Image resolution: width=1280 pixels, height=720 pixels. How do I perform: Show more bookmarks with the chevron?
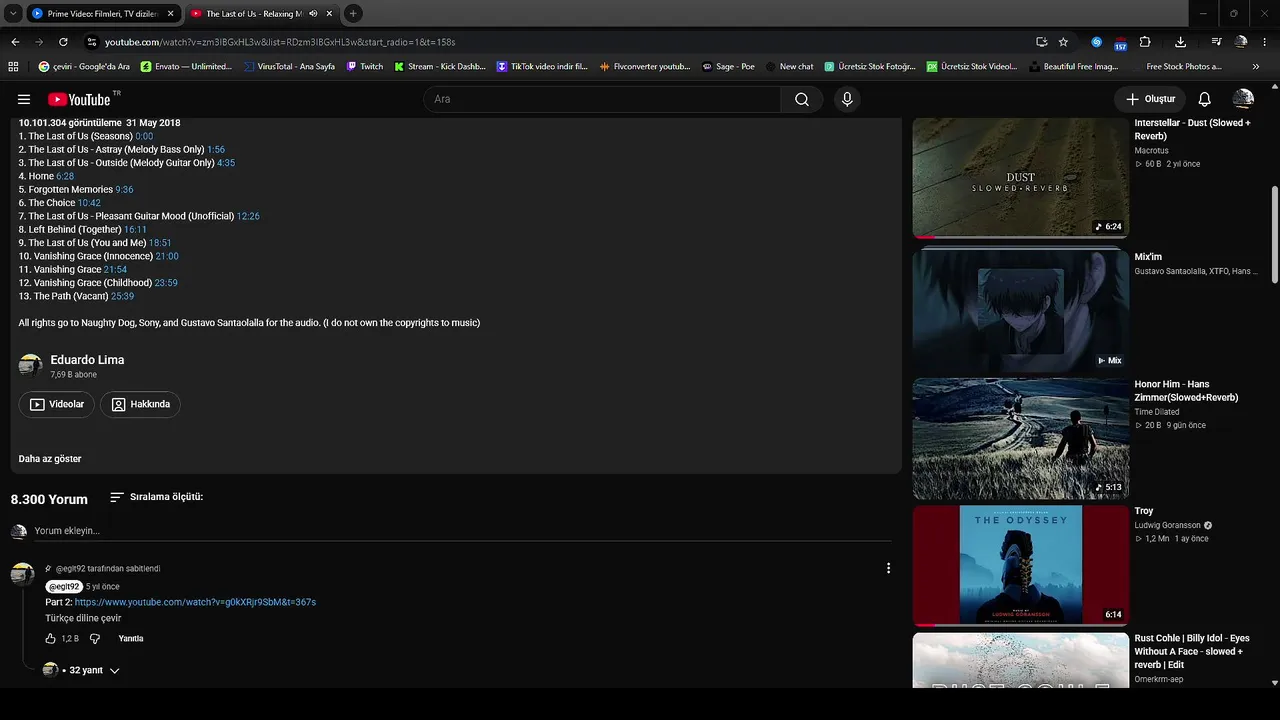[1256, 66]
